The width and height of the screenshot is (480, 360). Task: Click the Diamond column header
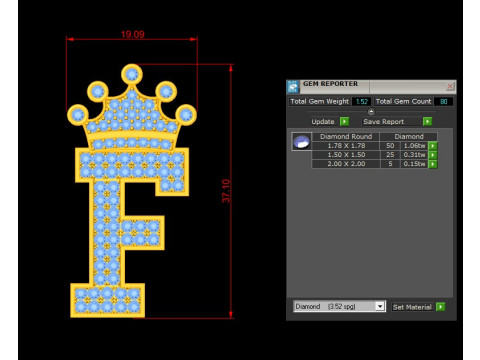409,136
